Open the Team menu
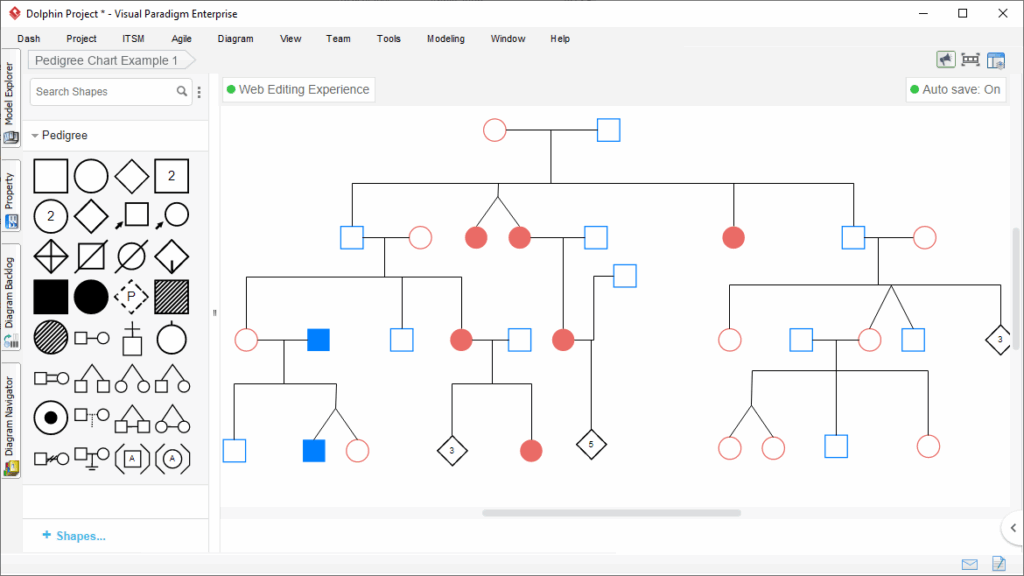This screenshot has width=1024, height=576. (x=338, y=39)
